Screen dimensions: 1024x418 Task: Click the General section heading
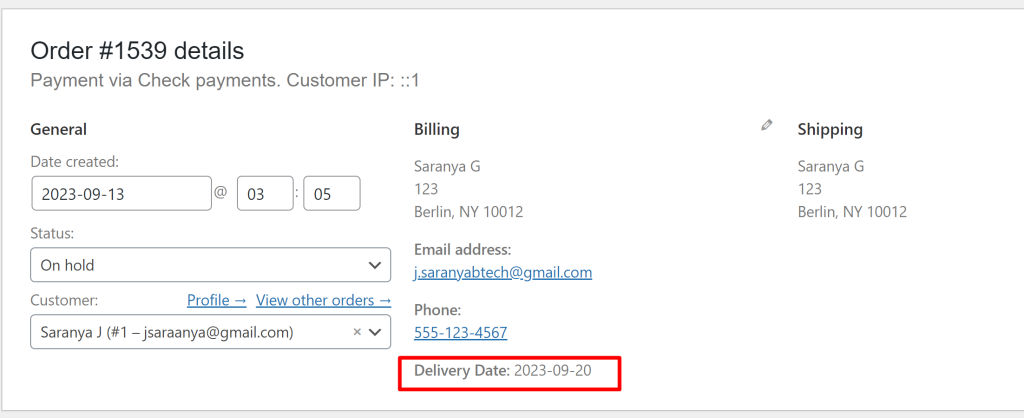[x=59, y=130]
